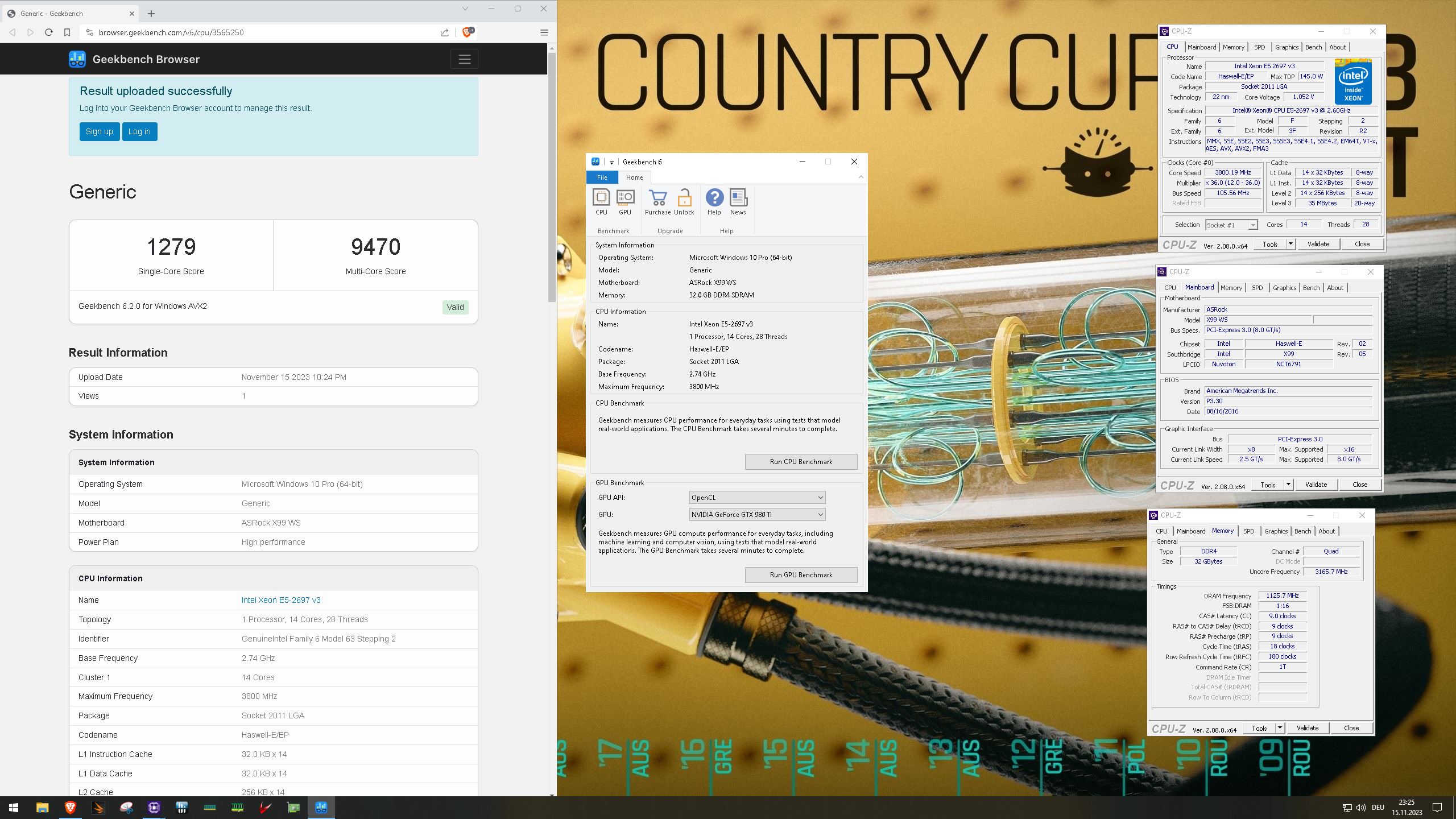Screen dimensions: 1456x819
Task: Select the Generic - Geekbench browser tab
Action: pos(71,14)
